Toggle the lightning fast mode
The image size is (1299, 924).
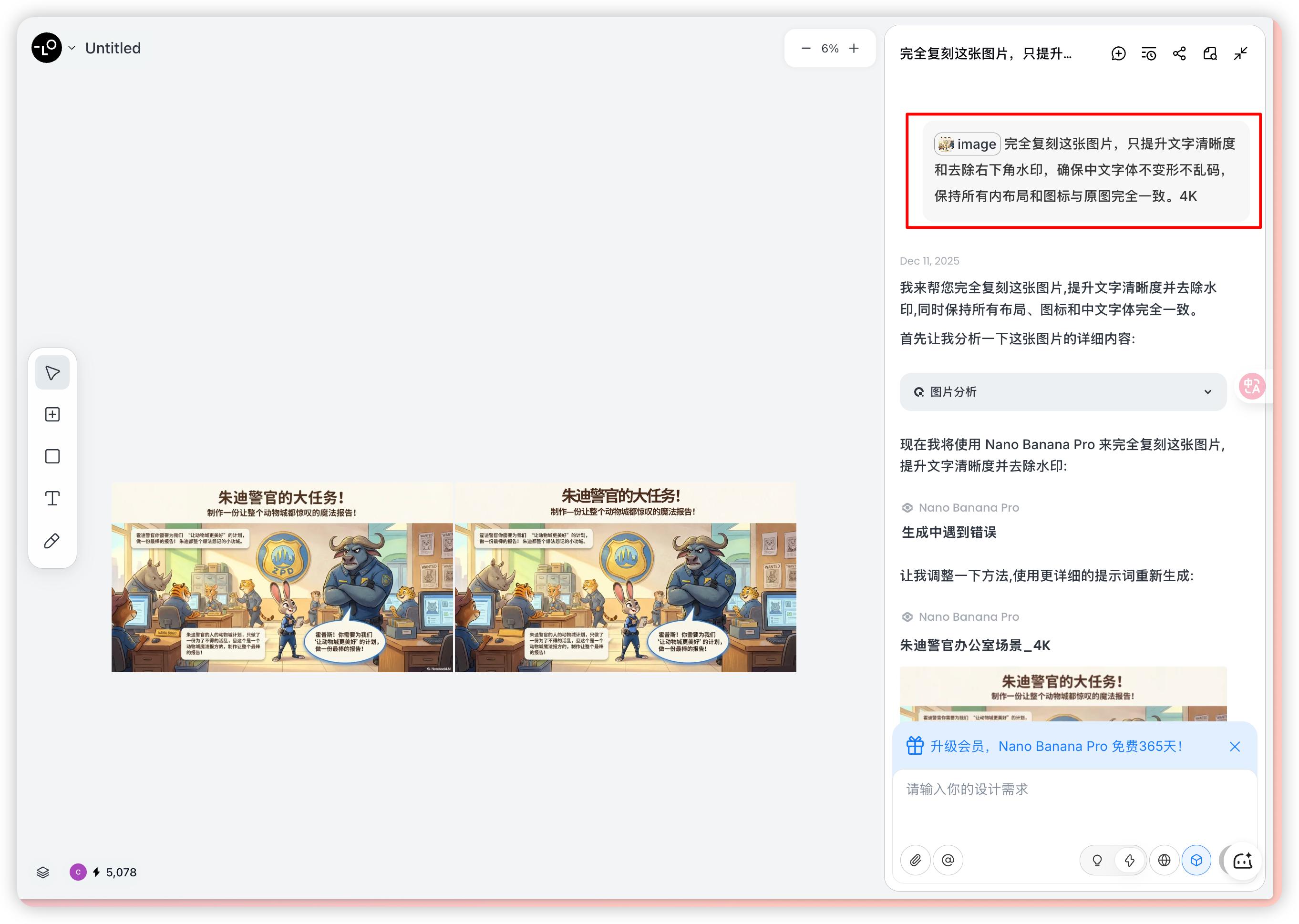[x=1129, y=860]
